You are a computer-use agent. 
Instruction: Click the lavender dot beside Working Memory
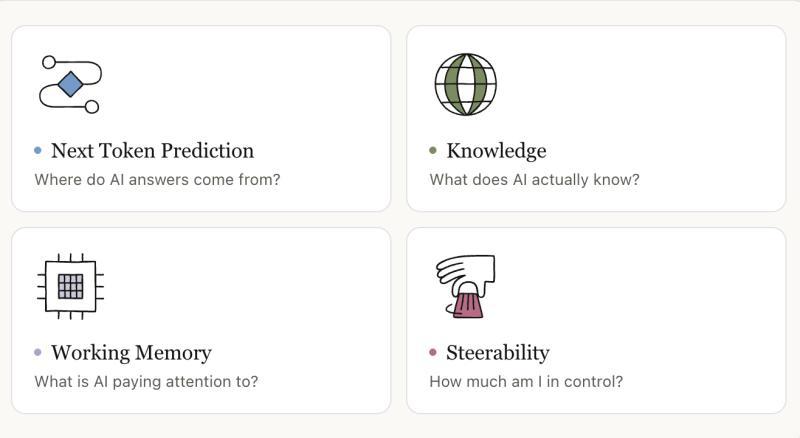pos(38,352)
